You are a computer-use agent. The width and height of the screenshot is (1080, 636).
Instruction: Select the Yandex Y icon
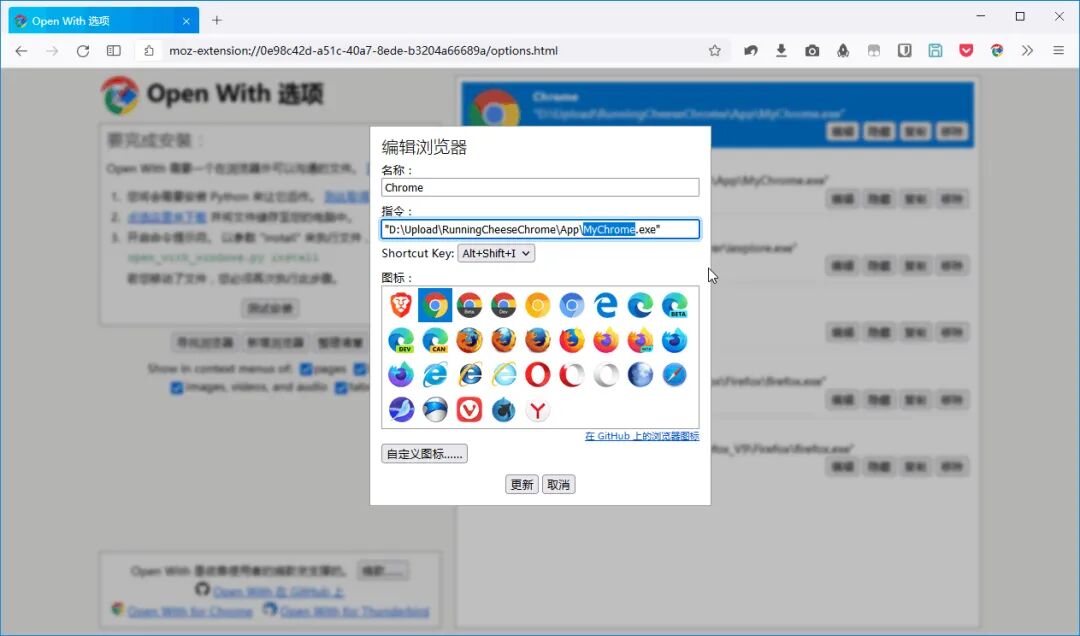click(x=538, y=410)
